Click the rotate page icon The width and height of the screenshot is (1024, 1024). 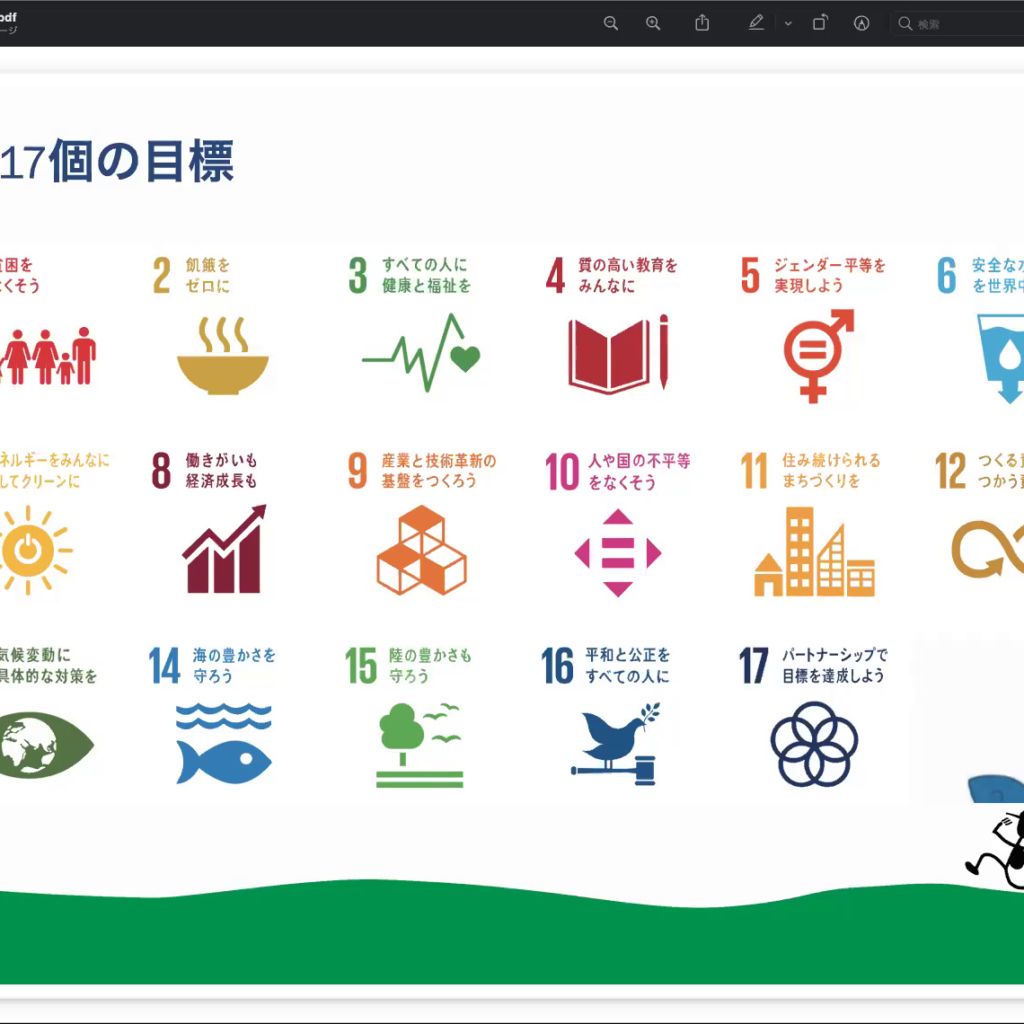820,23
